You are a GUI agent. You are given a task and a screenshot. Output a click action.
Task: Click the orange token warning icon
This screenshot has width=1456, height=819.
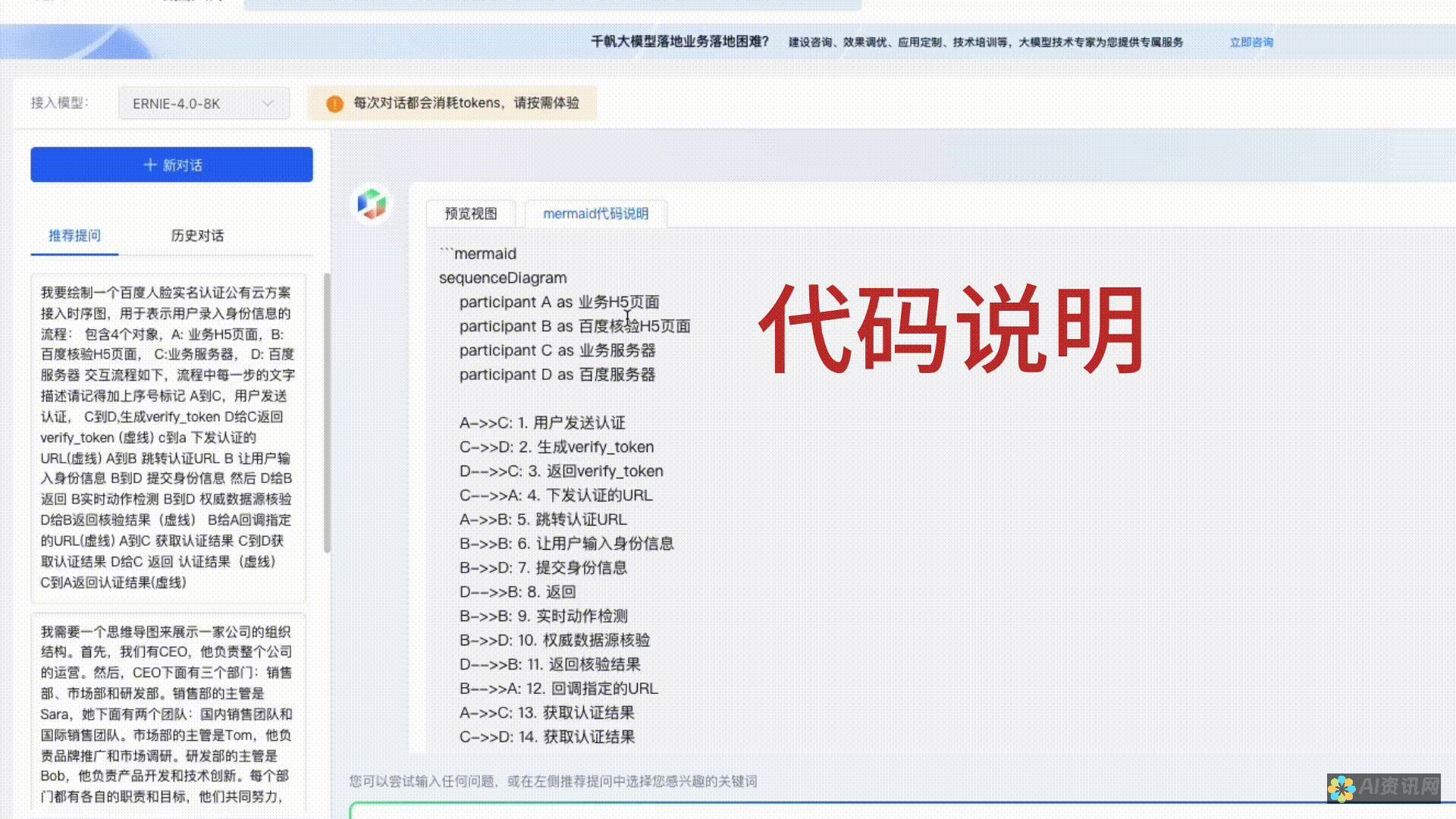334,104
